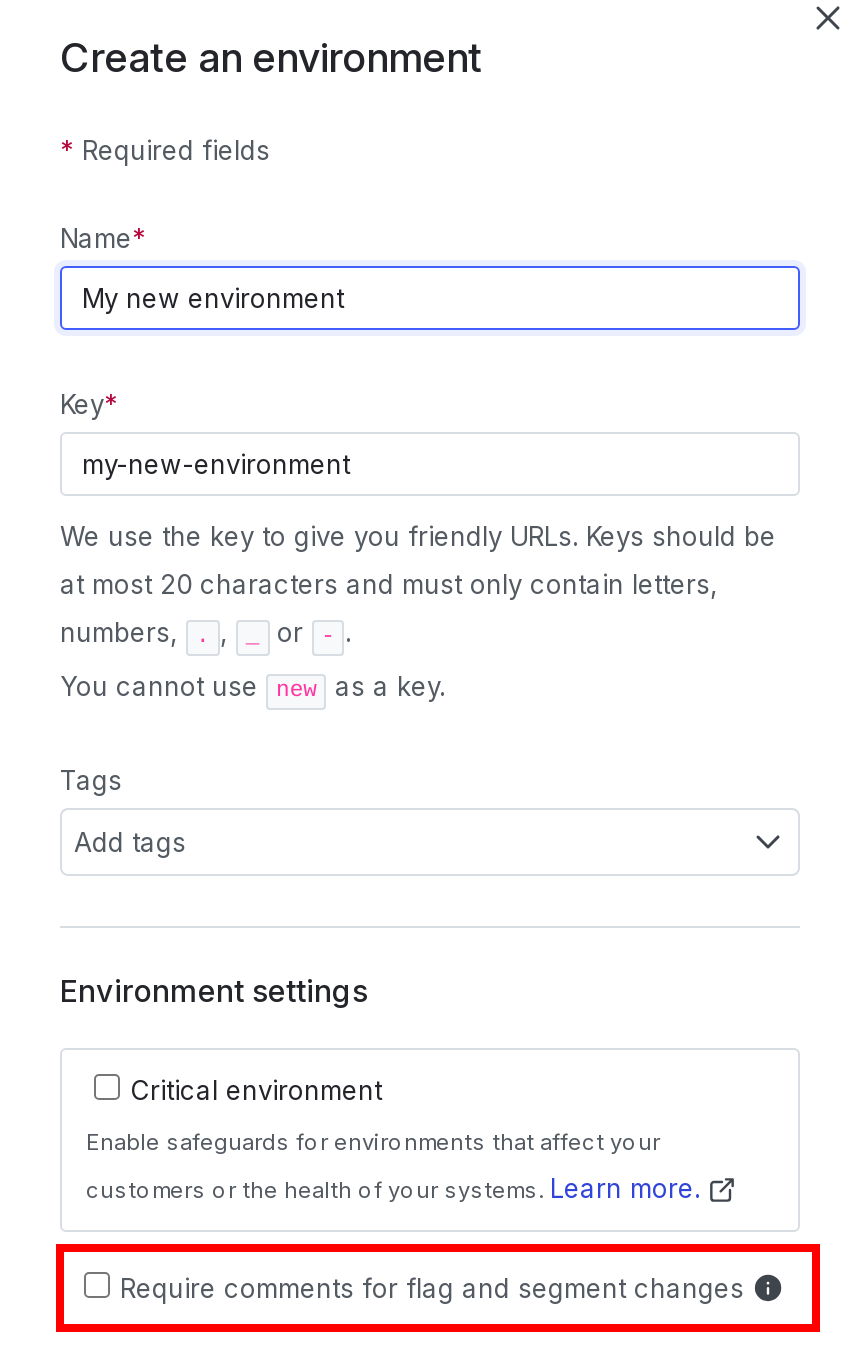Focus the My new environment name field
This screenshot has width=860, height=1346.
(430, 298)
